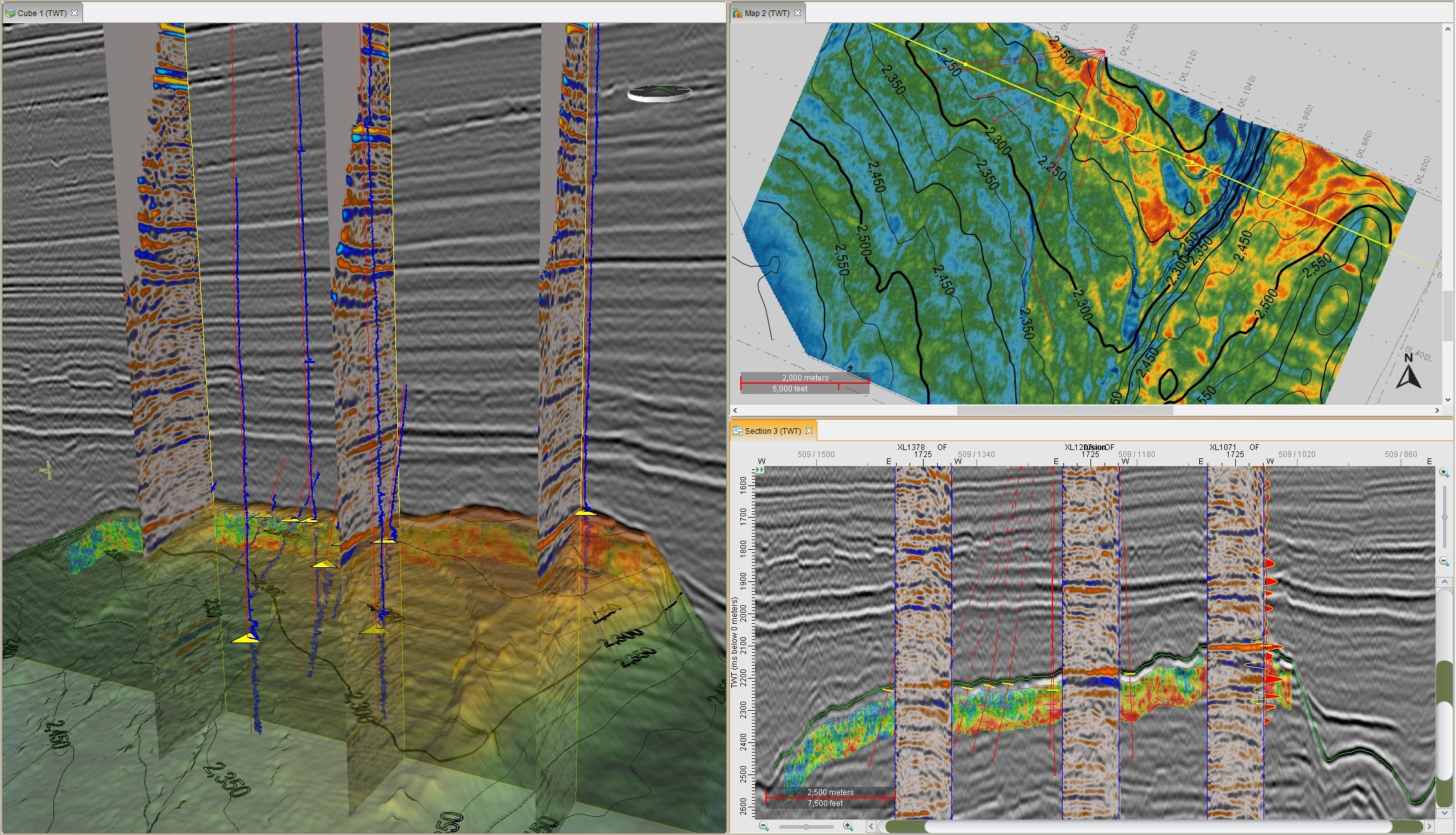Click the Map 2 (TWT) map view icon
The image size is (1456, 835).
pyautogui.click(x=738, y=13)
